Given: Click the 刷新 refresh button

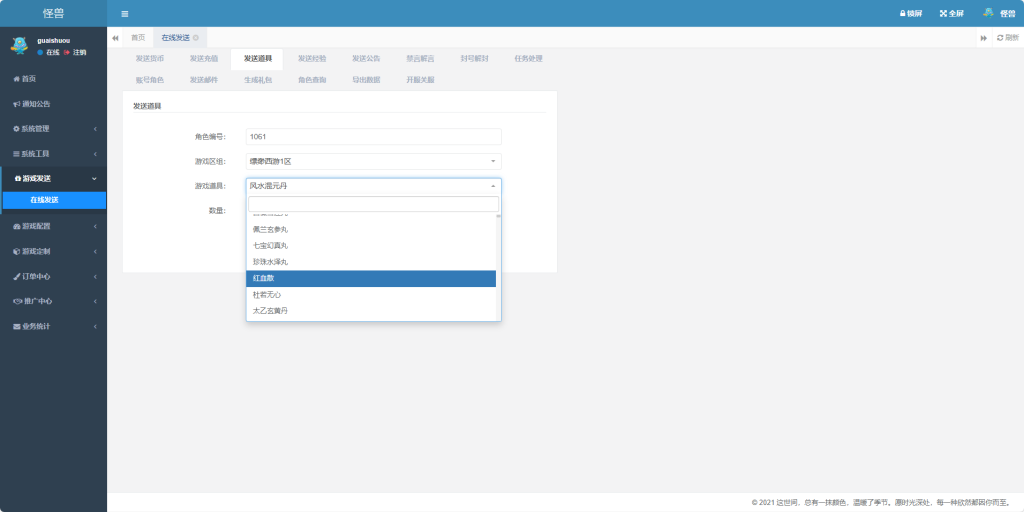Looking at the screenshot, I should (x=1007, y=38).
